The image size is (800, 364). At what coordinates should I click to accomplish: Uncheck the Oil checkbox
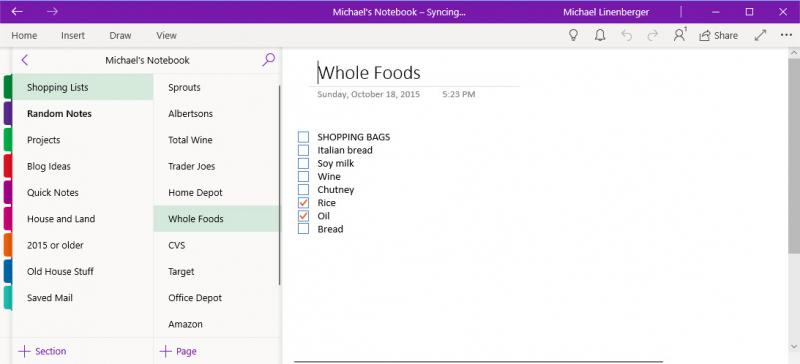tap(304, 216)
